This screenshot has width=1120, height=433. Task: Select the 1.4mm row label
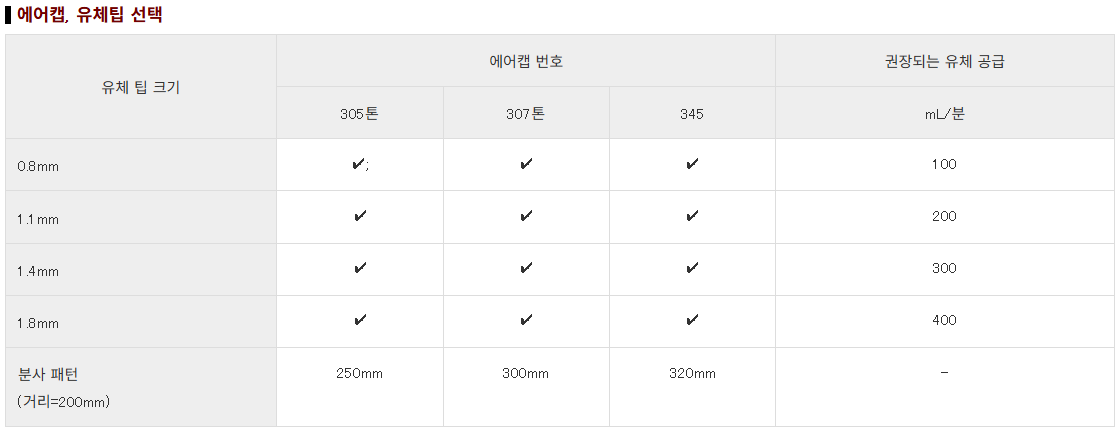point(38,271)
